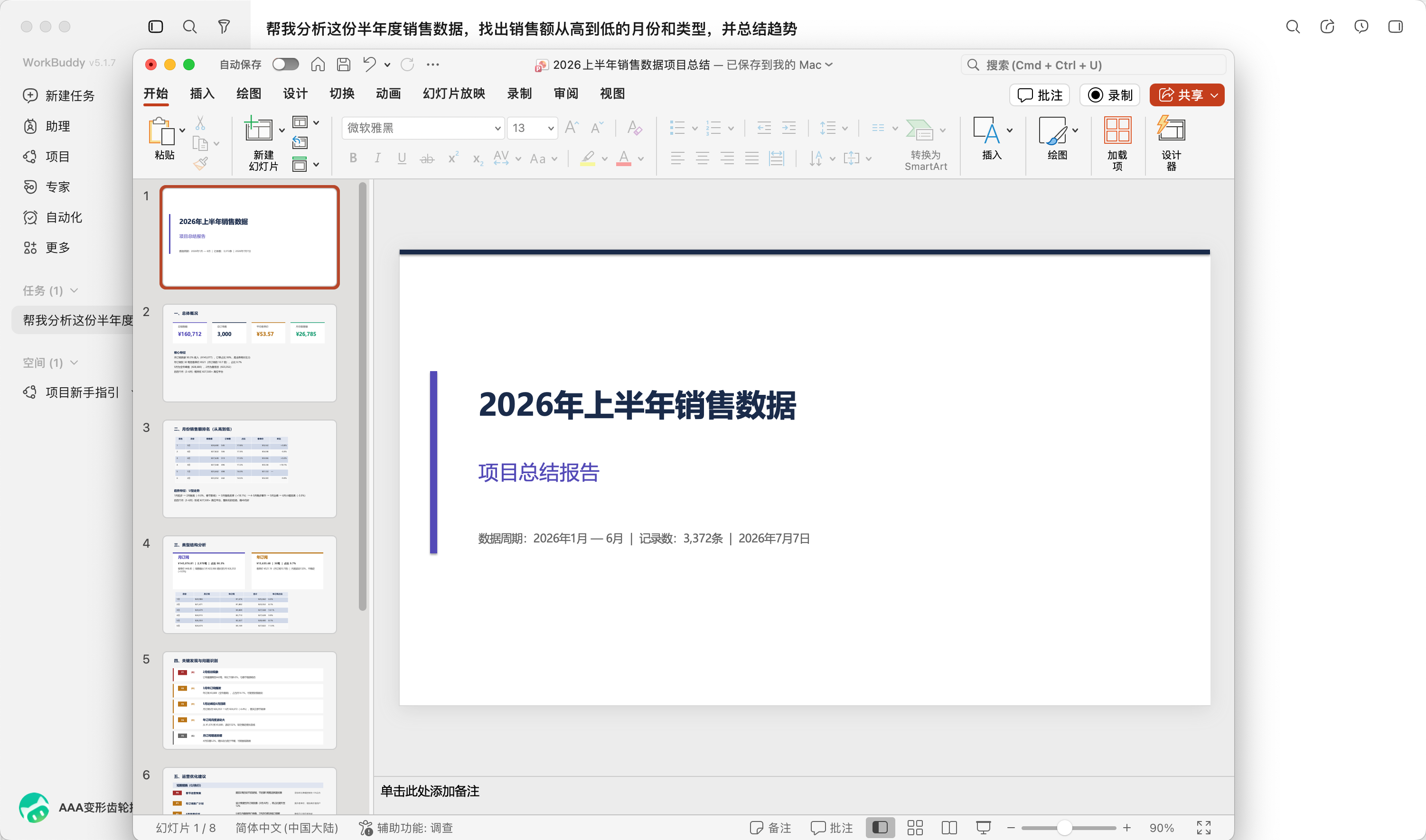Click the 新建幻灯片 icon
This screenshot has height=840, width=1426.
(258, 129)
